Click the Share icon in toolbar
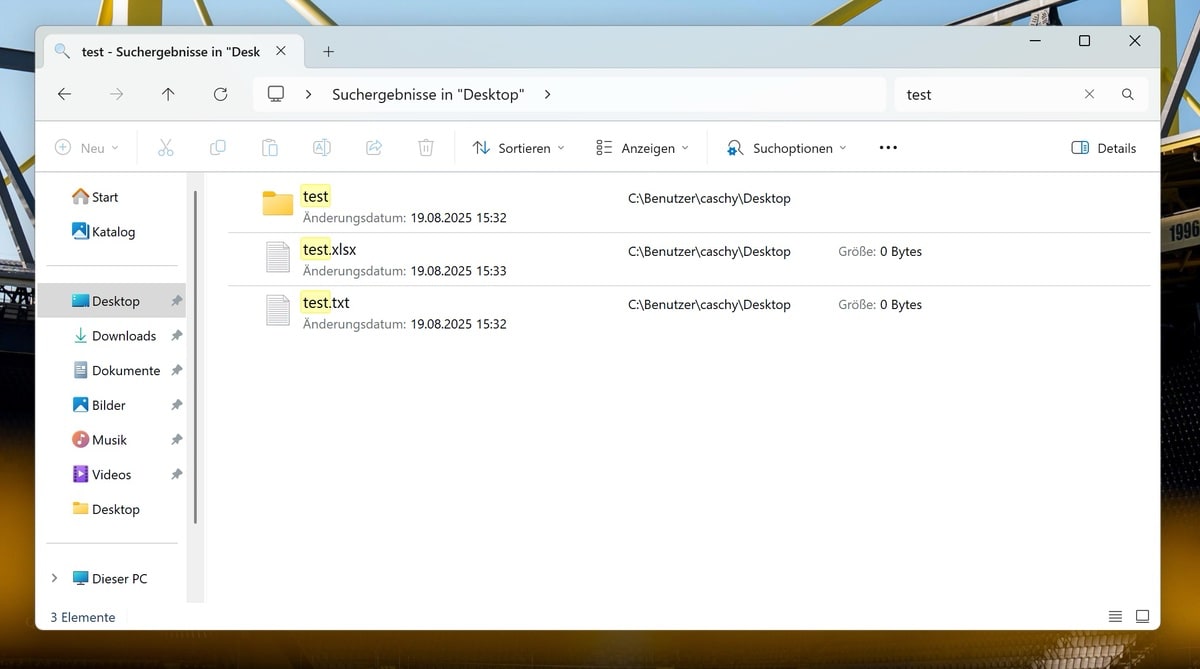The height and width of the screenshot is (669, 1200). click(374, 148)
